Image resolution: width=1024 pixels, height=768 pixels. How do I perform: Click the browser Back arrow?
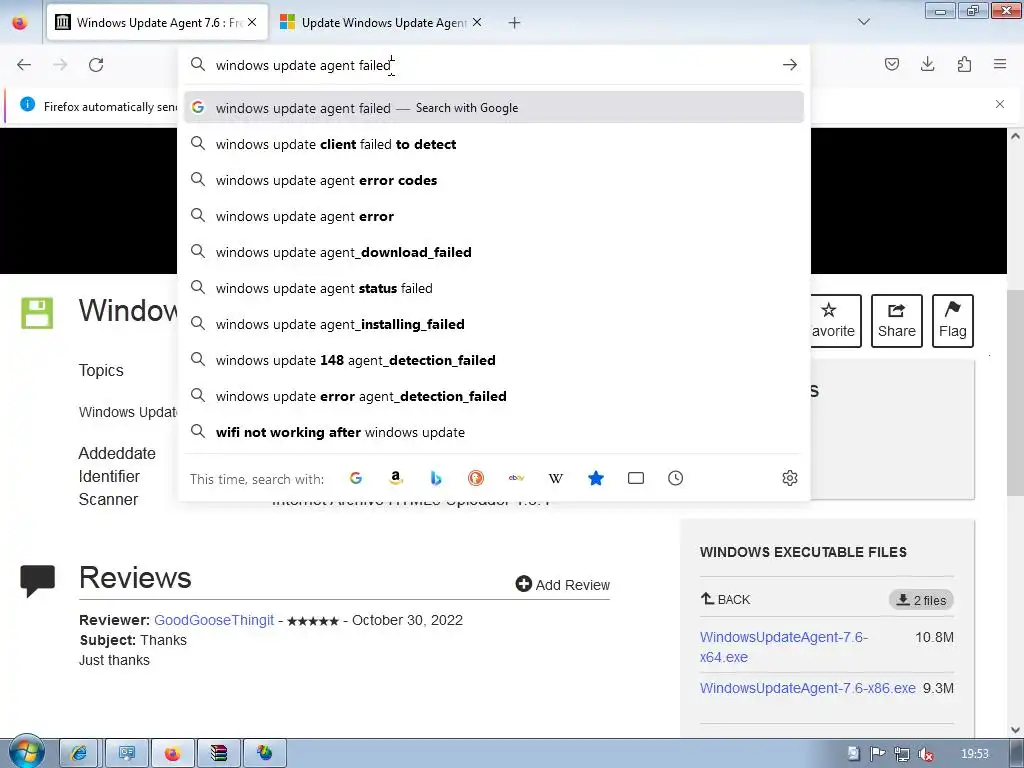tap(24, 65)
